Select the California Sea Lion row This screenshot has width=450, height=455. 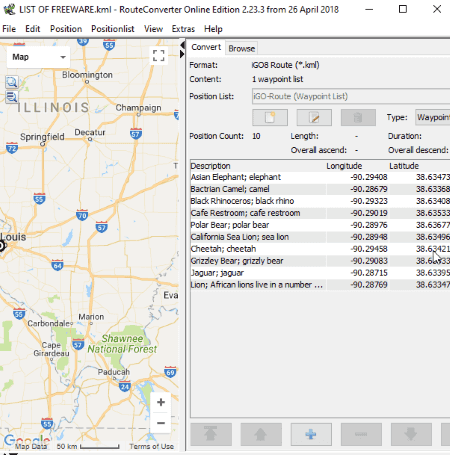320,237
